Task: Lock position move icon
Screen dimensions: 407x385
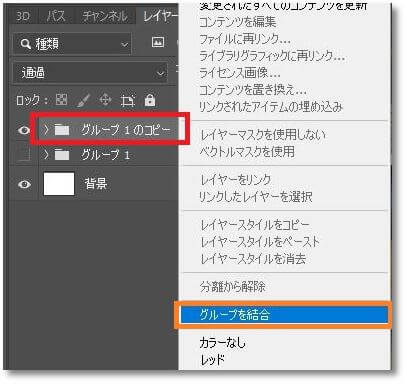Action: [x=105, y=100]
